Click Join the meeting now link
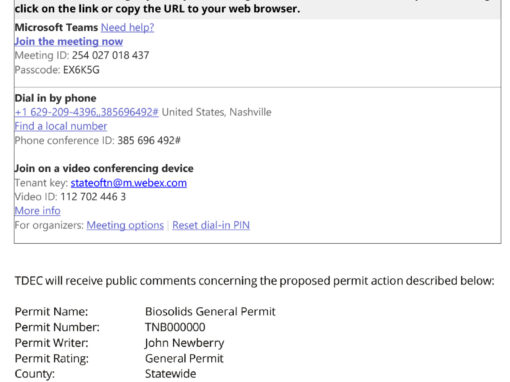The image size is (510, 382). pos(69,42)
